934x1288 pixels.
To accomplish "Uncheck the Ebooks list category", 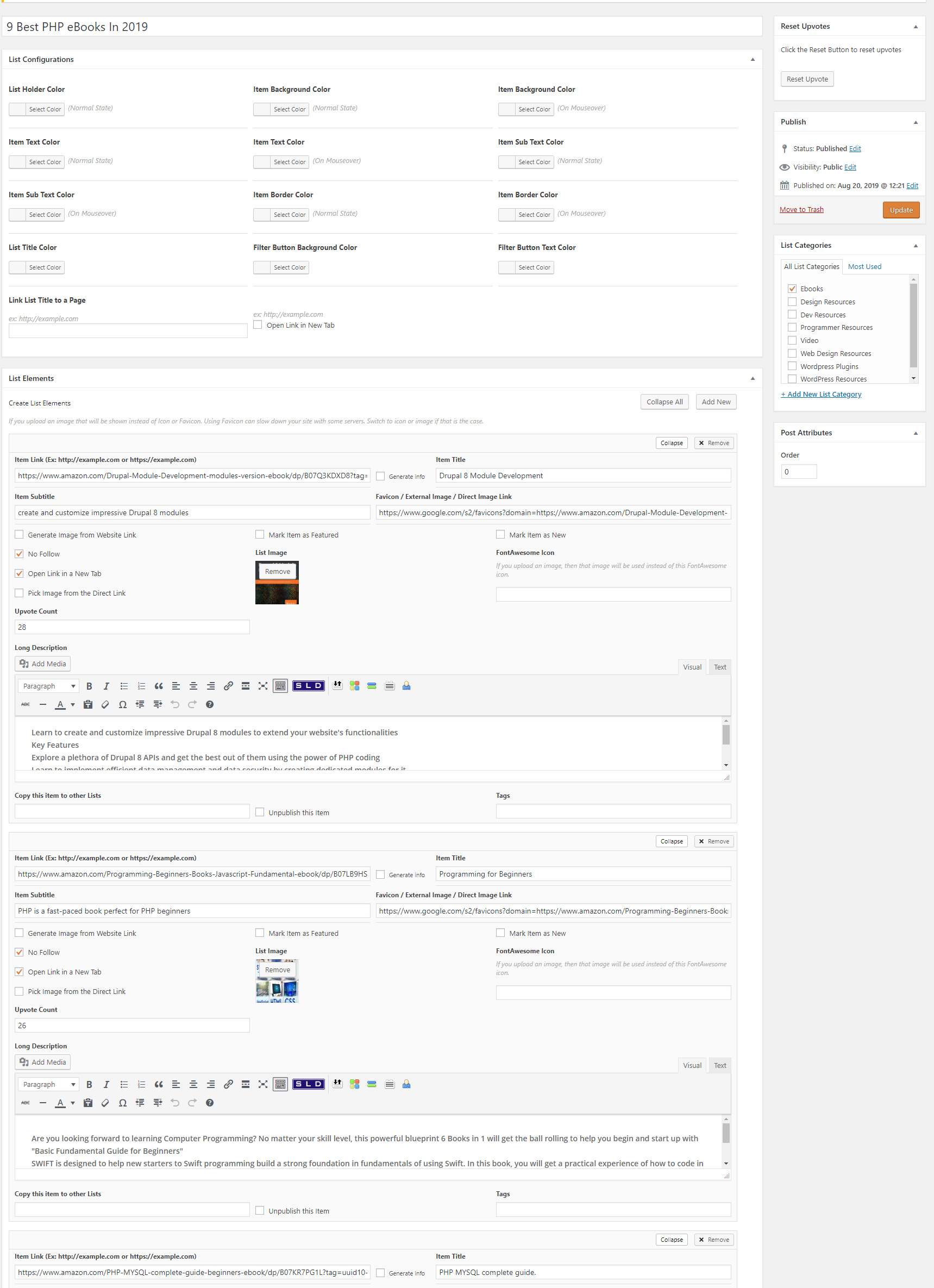I will click(x=792, y=289).
